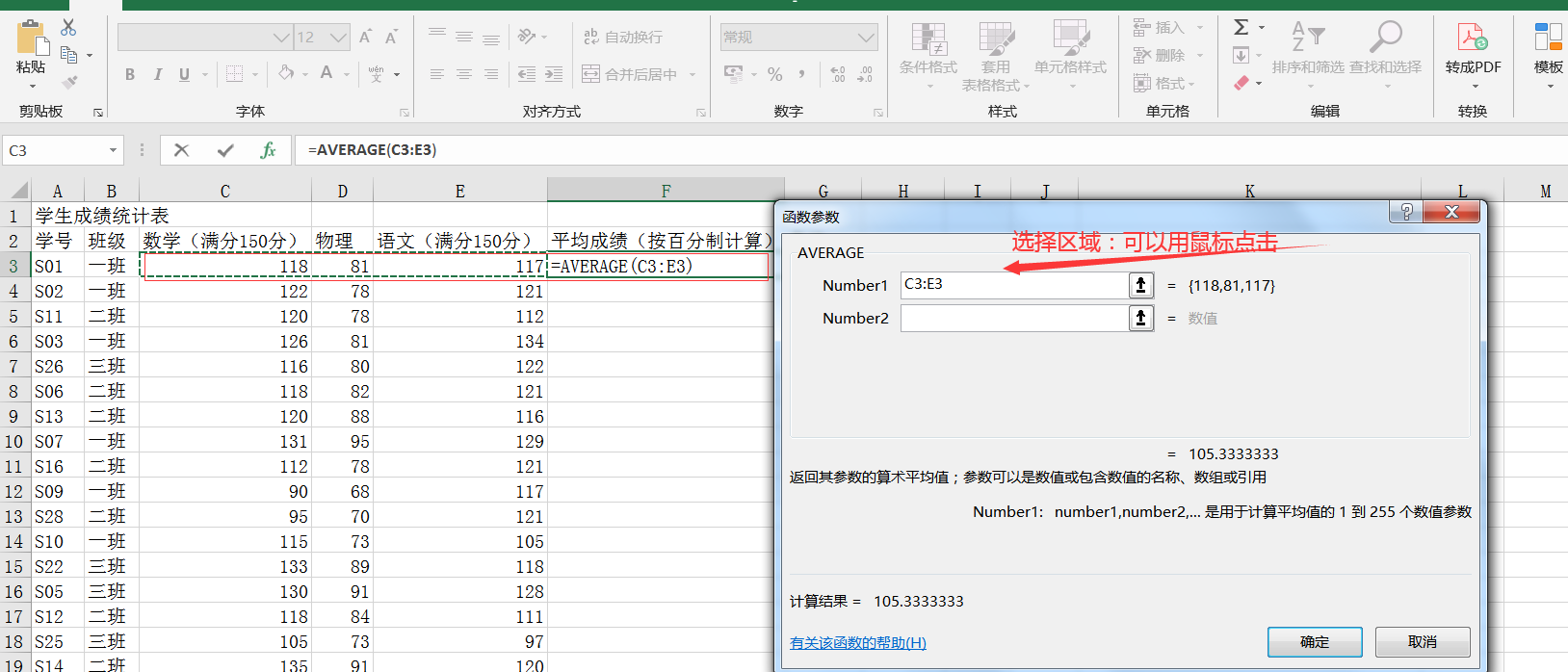Click the Number2 input field
This screenshot has height=672, width=1568.
(x=1014, y=318)
